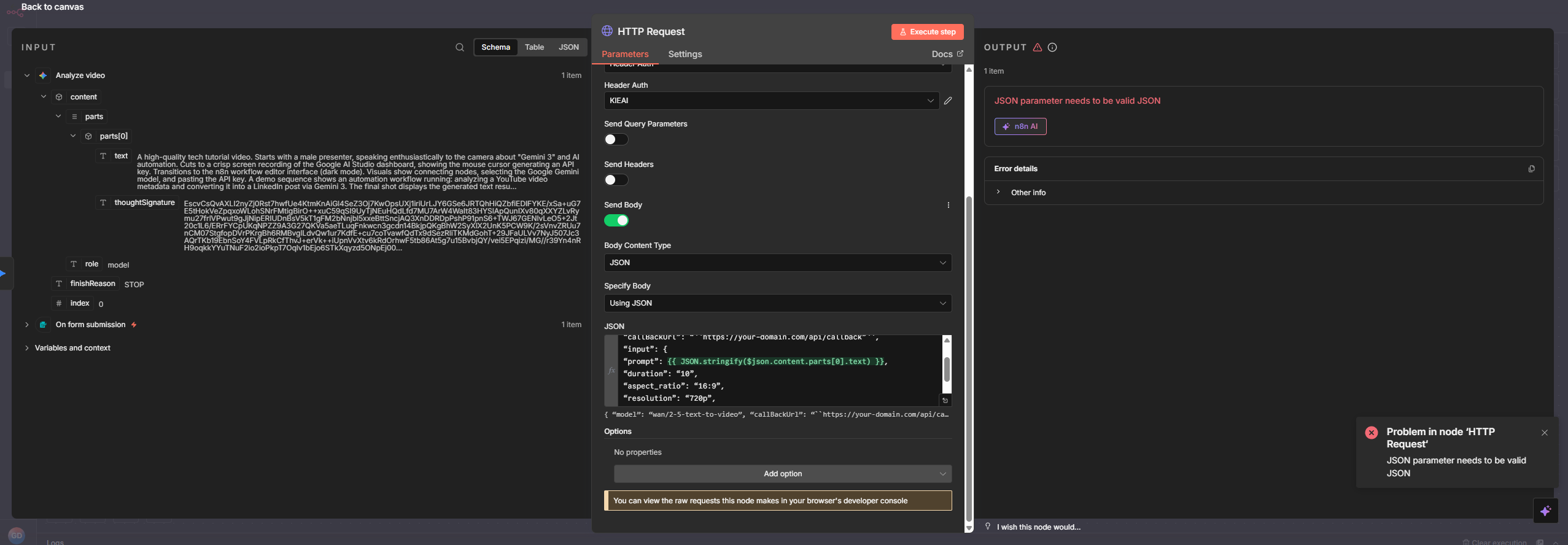Click the info icon next to Output

coord(1052,47)
